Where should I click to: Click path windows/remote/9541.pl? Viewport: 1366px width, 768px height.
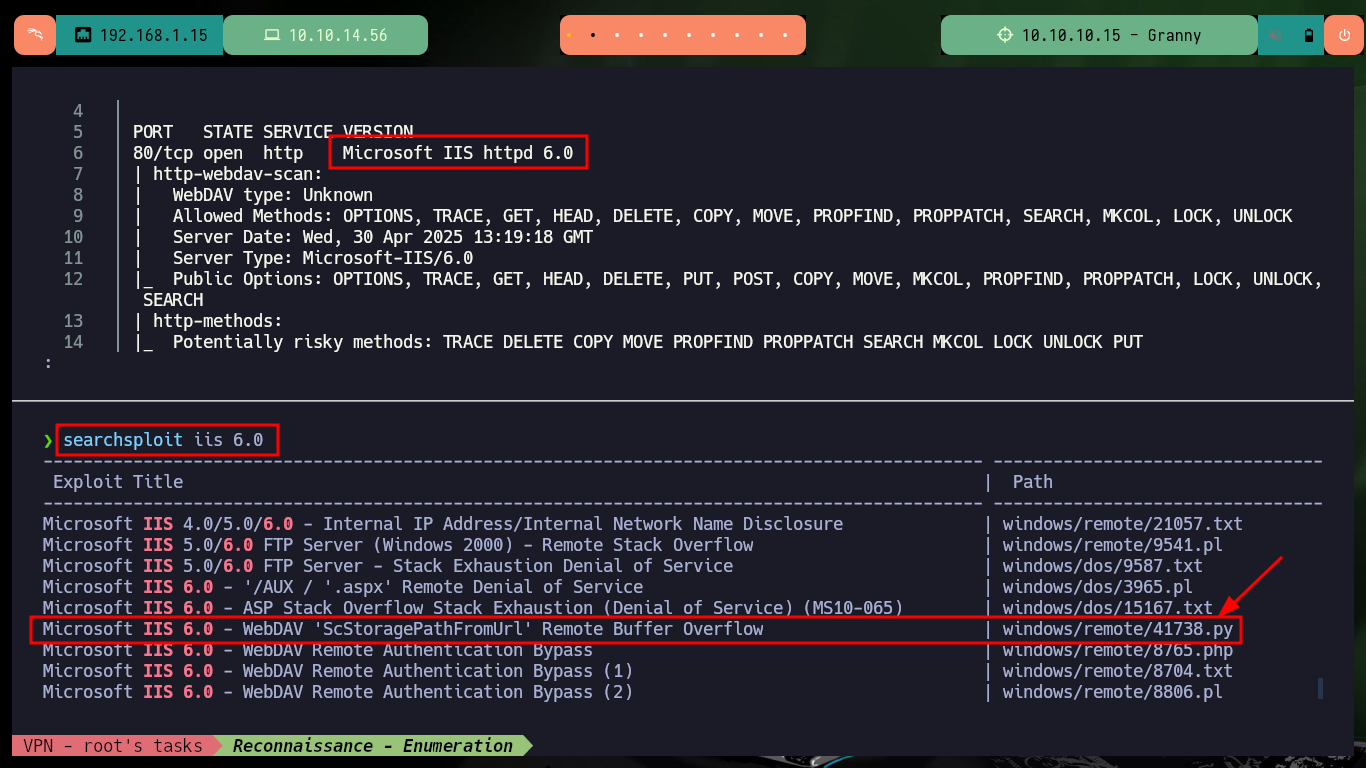tap(1113, 545)
